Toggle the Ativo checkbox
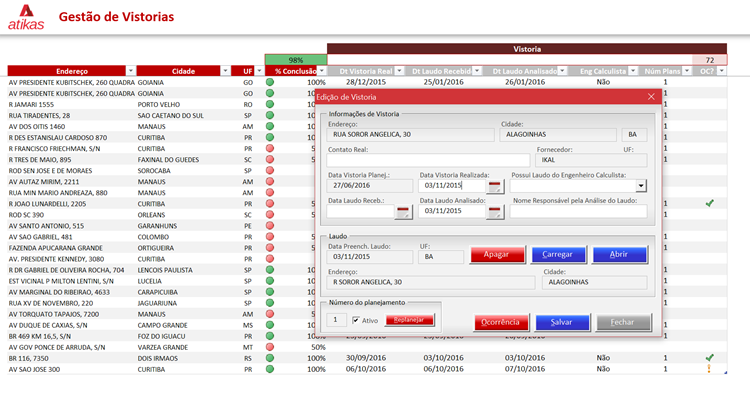The image size is (750, 403). click(356, 320)
